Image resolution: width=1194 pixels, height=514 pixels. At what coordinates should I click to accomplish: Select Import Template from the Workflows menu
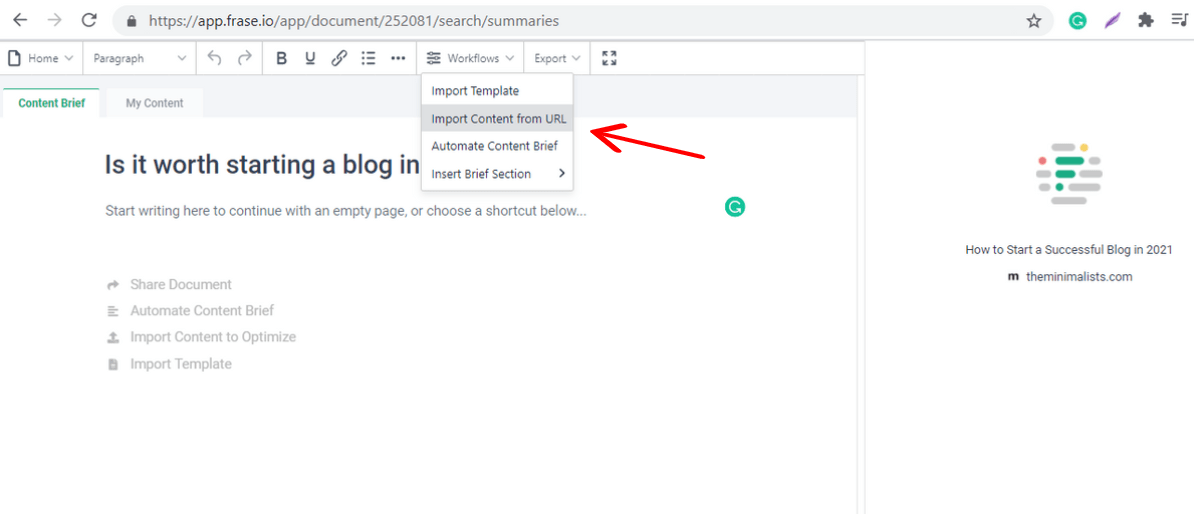coord(497,91)
